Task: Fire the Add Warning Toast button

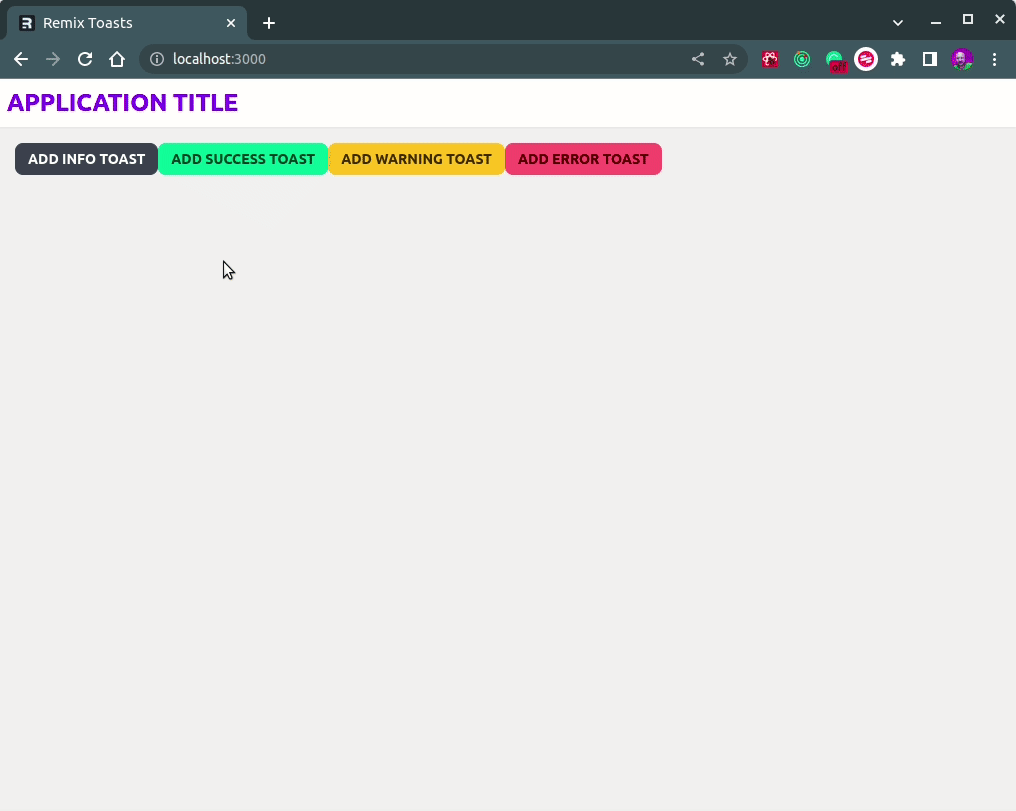Action: [x=416, y=159]
